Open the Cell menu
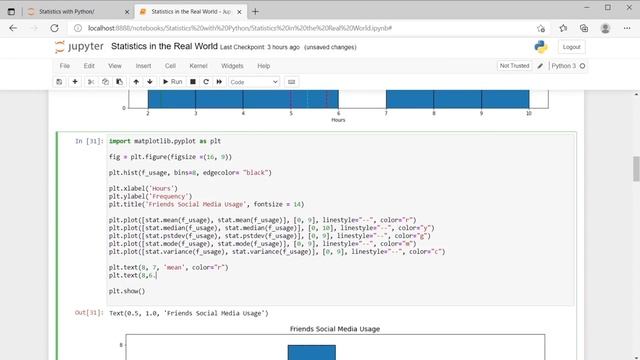 [170, 66]
